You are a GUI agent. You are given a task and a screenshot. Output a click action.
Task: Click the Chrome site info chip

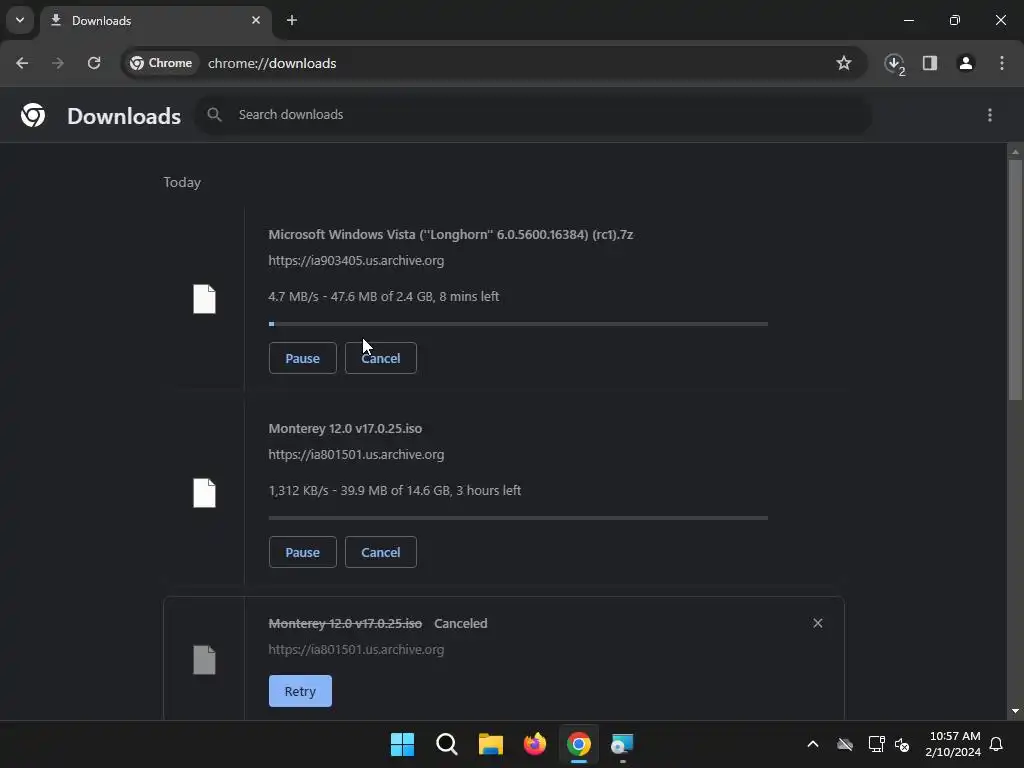pyautogui.click(x=161, y=63)
